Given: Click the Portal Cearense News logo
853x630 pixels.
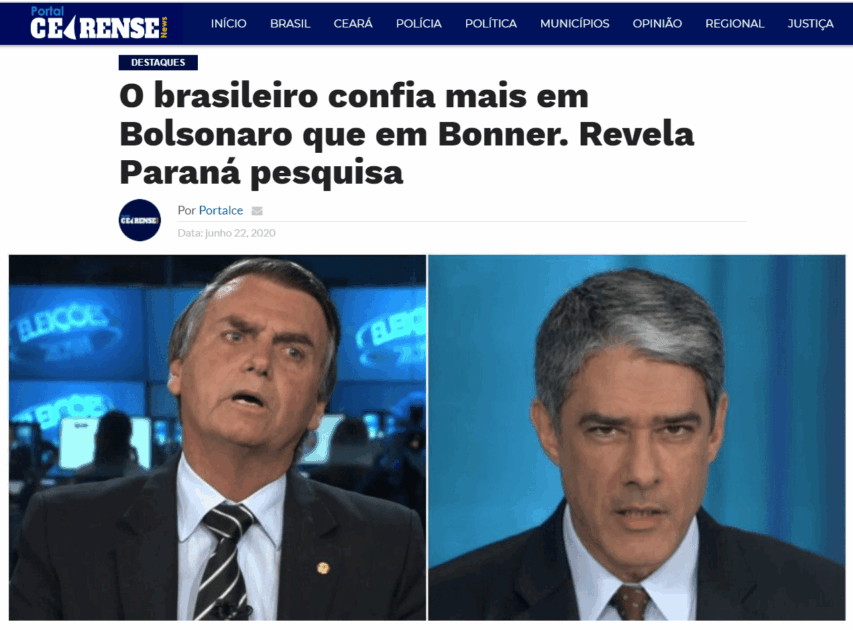Looking at the screenshot, I should point(99,23).
